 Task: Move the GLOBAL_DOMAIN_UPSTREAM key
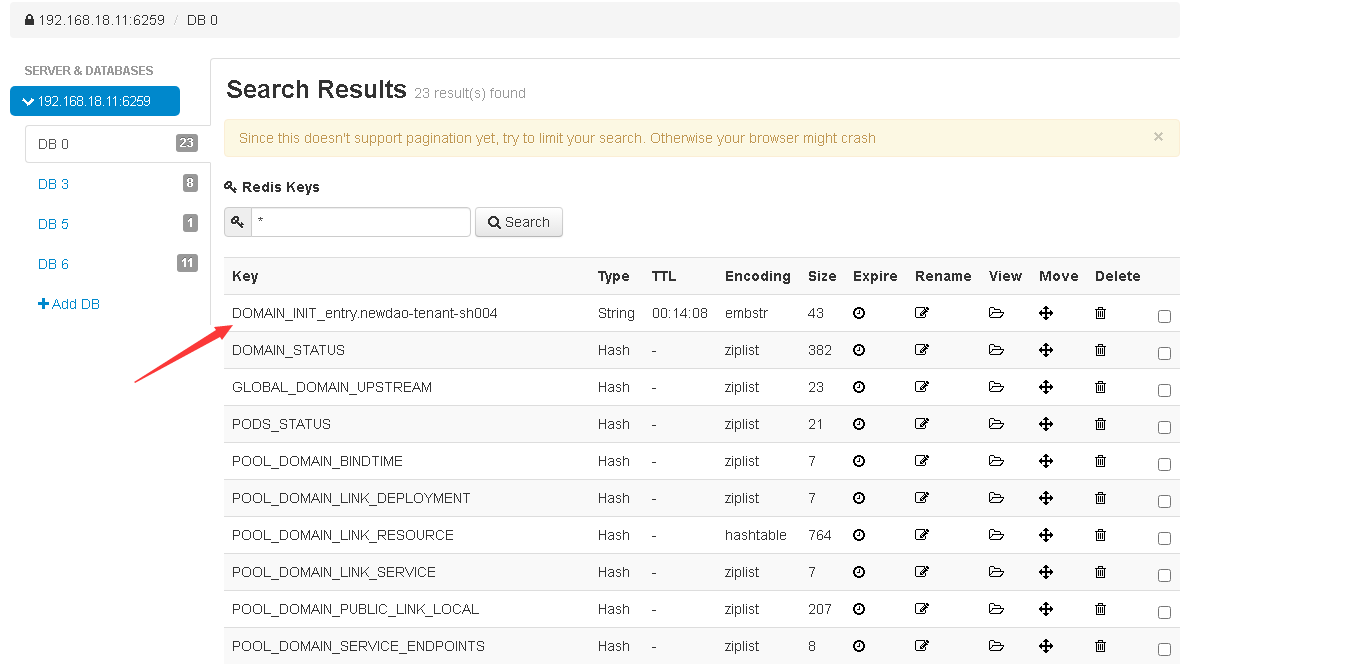pyautogui.click(x=1046, y=387)
